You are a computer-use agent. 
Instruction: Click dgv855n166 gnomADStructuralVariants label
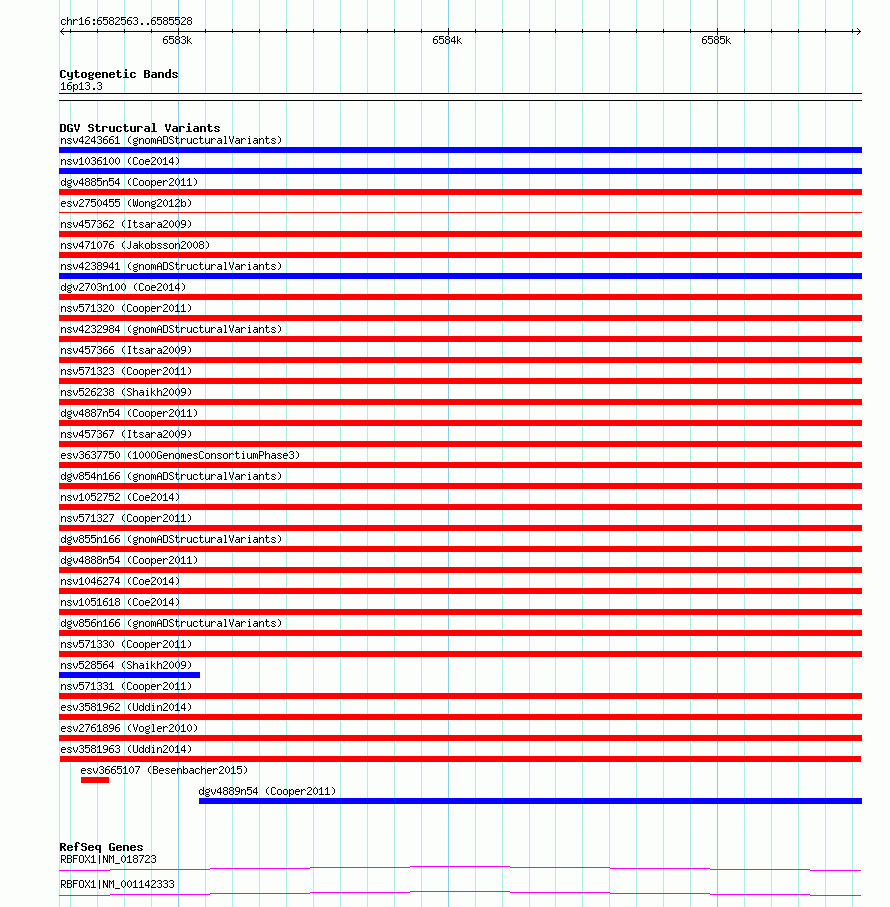pos(171,540)
